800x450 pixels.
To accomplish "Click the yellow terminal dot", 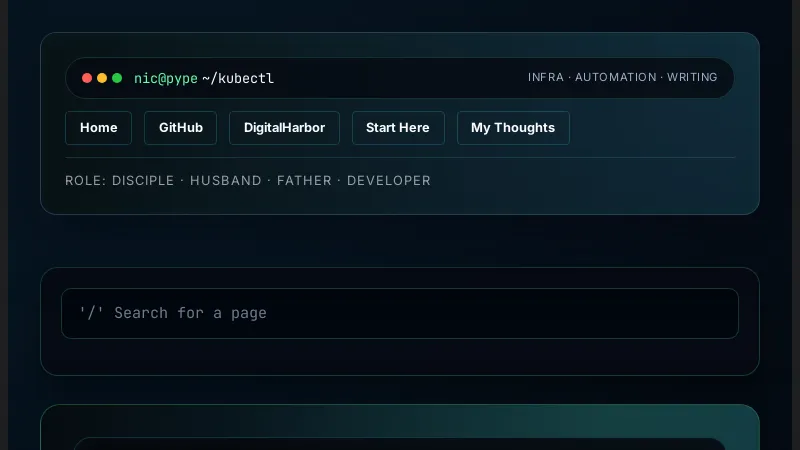I will pos(102,78).
